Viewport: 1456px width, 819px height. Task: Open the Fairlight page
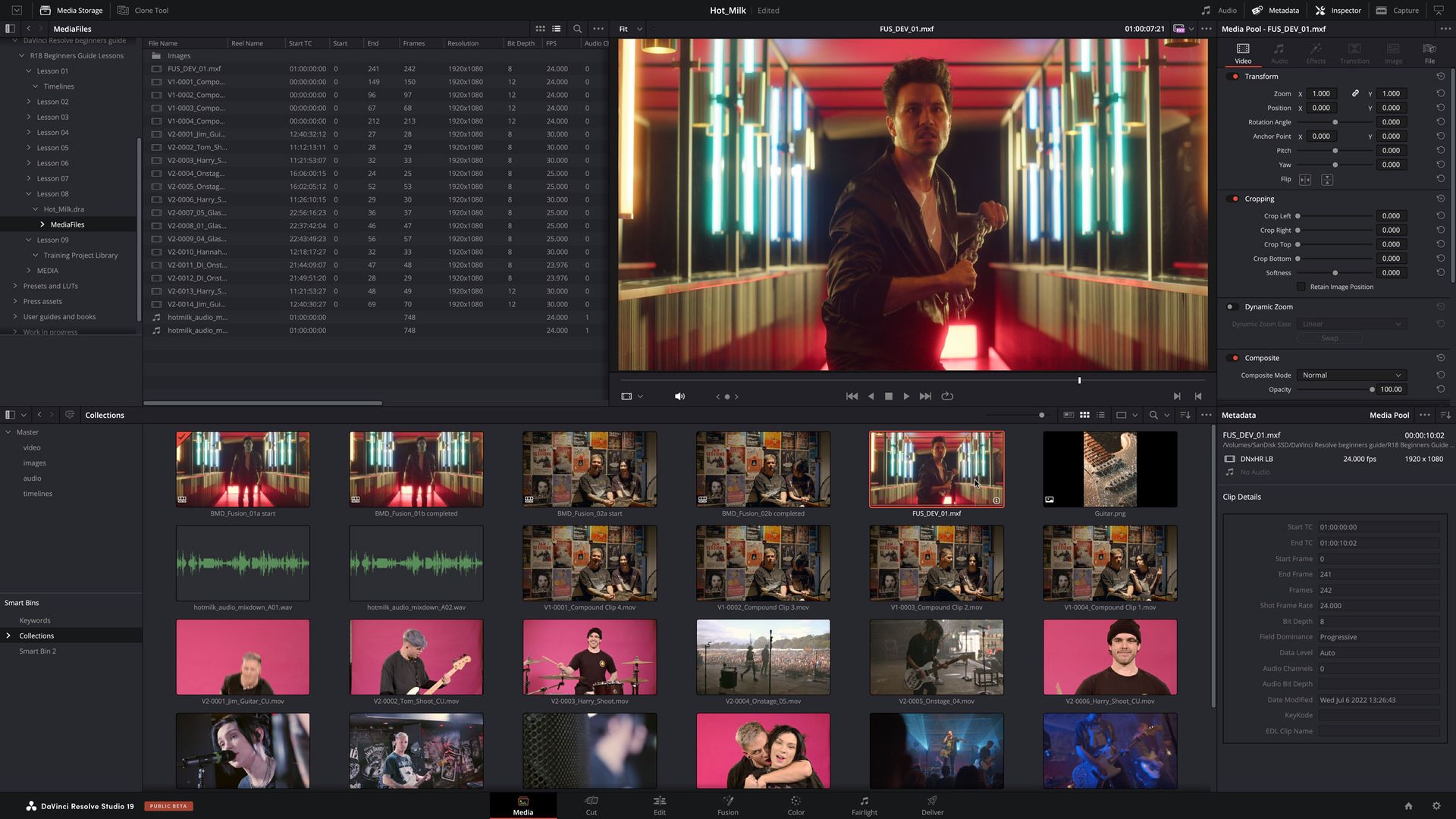pos(864,805)
